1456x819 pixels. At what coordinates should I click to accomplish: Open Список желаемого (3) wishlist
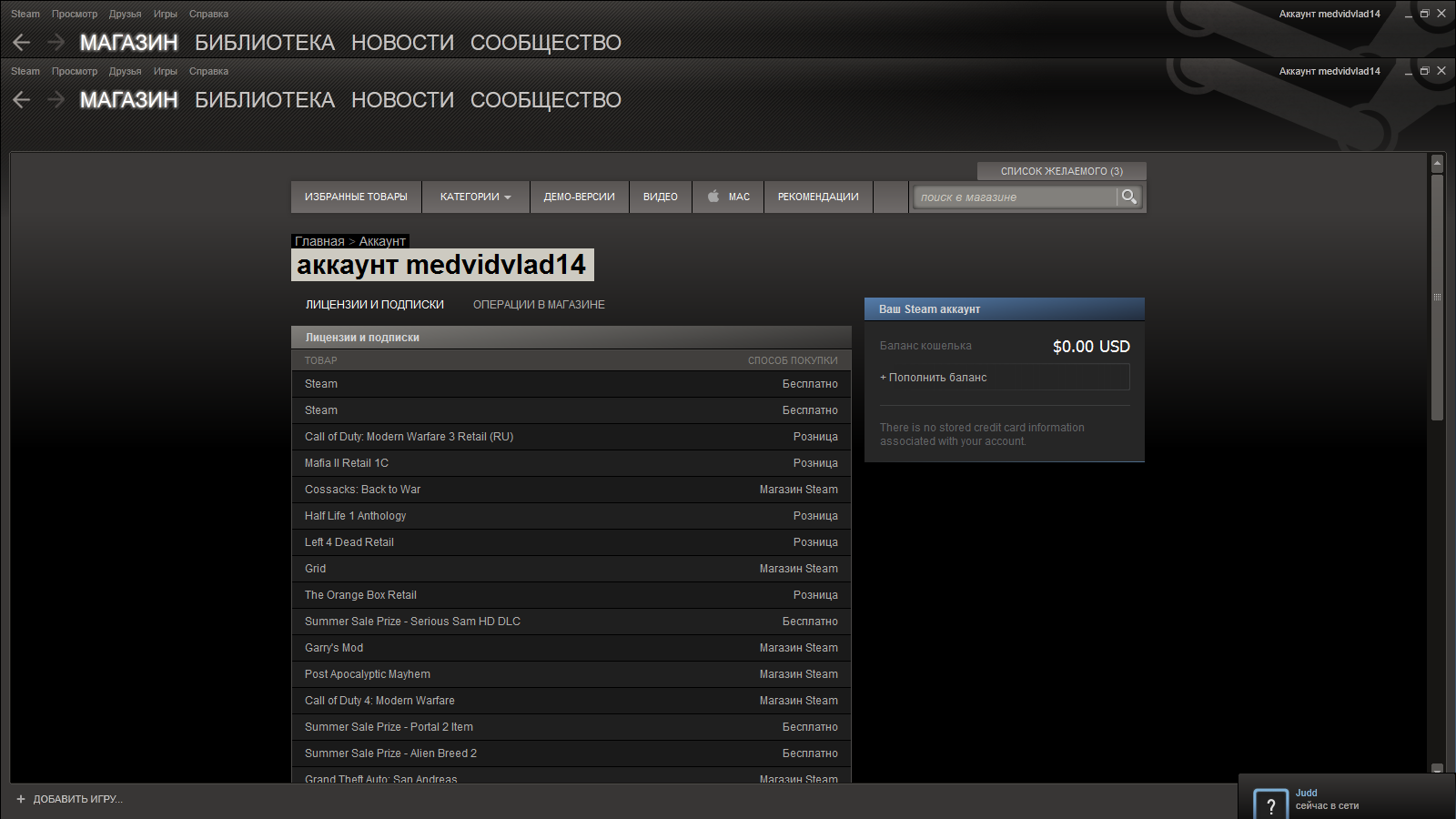tap(1062, 171)
